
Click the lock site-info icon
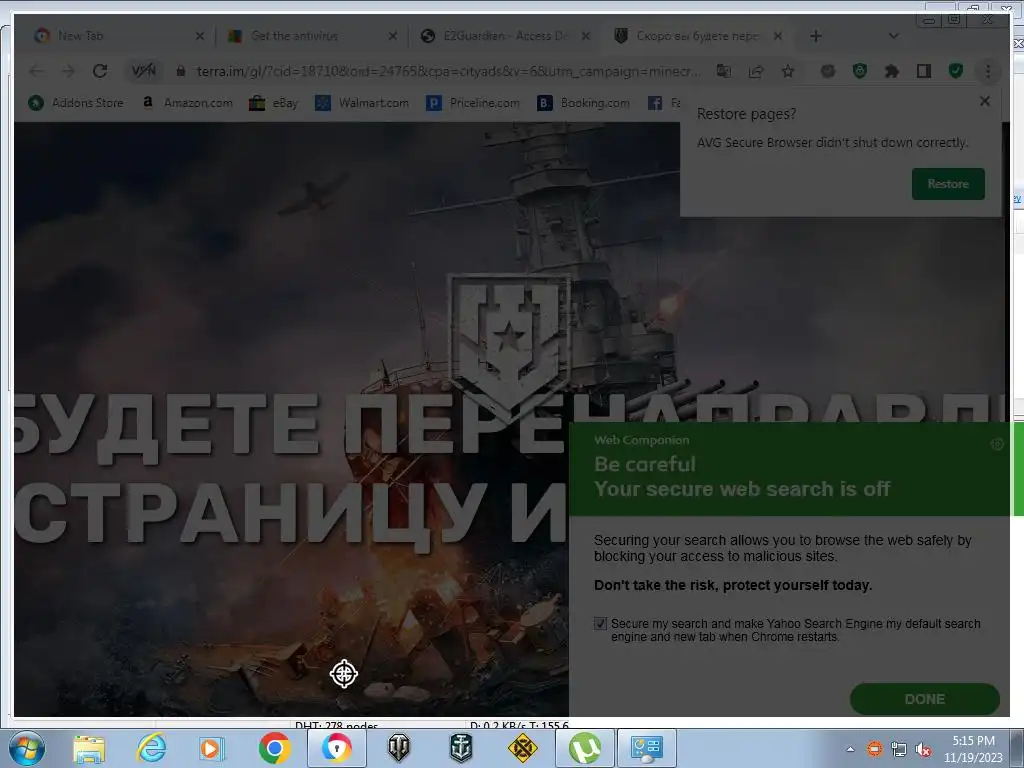[181, 71]
